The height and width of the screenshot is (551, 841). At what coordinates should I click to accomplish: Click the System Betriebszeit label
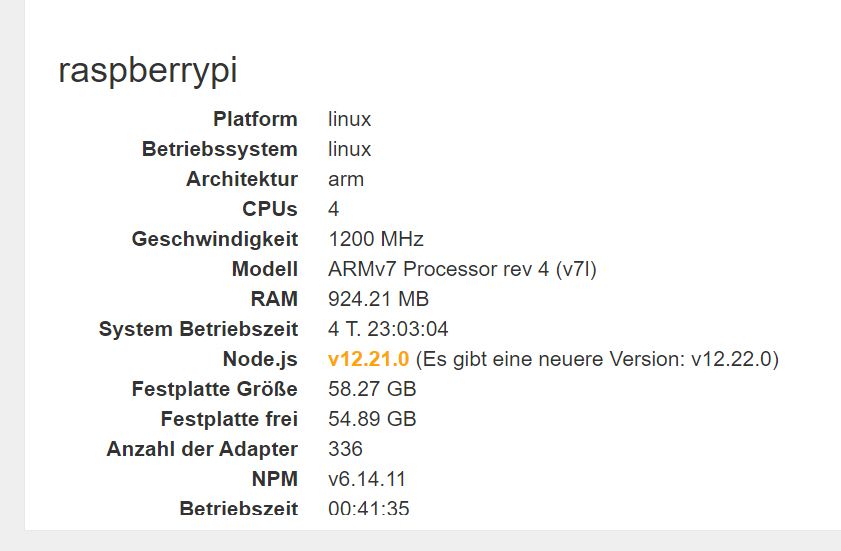pos(198,329)
